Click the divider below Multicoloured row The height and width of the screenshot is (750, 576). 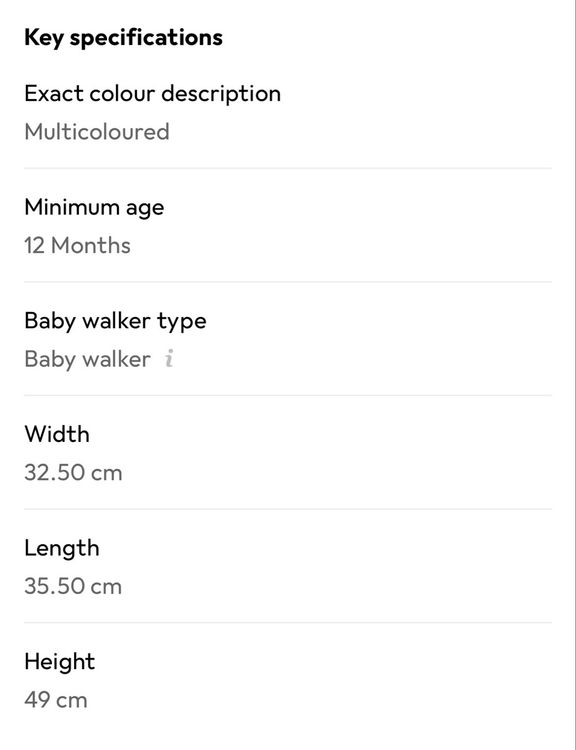coord(288,168)
